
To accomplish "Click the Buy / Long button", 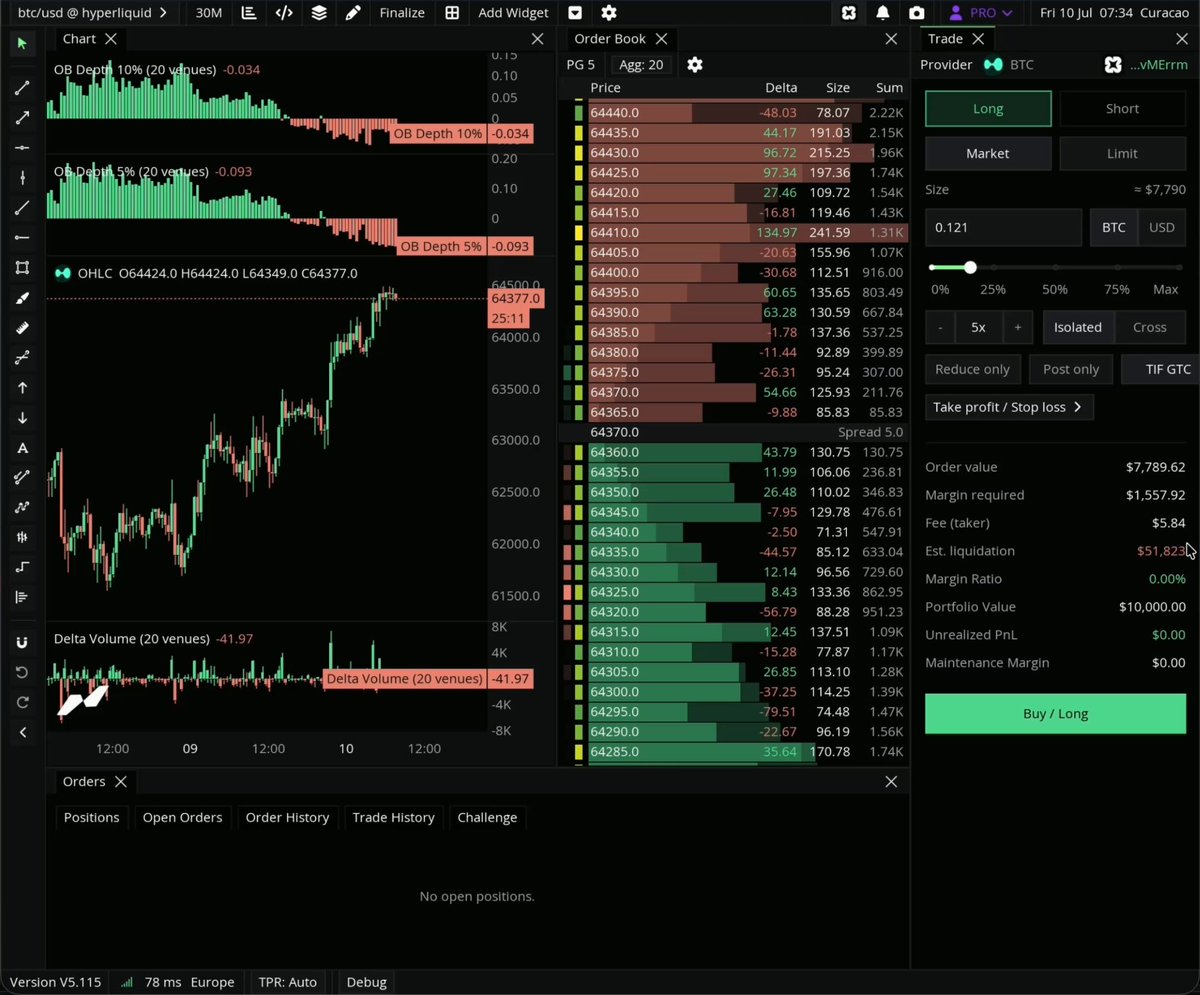I will tap(1055, 714).
